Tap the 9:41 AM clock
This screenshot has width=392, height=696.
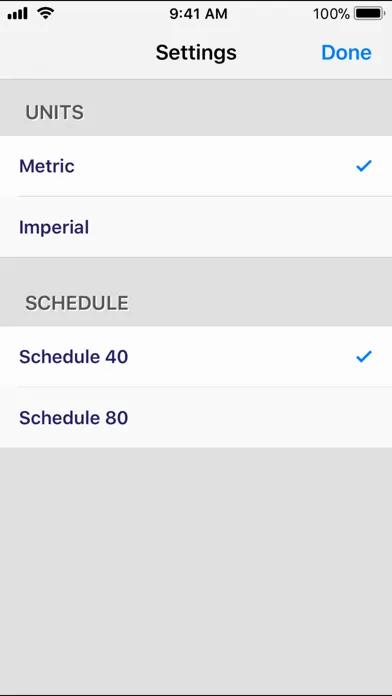(x=198, y=14)
